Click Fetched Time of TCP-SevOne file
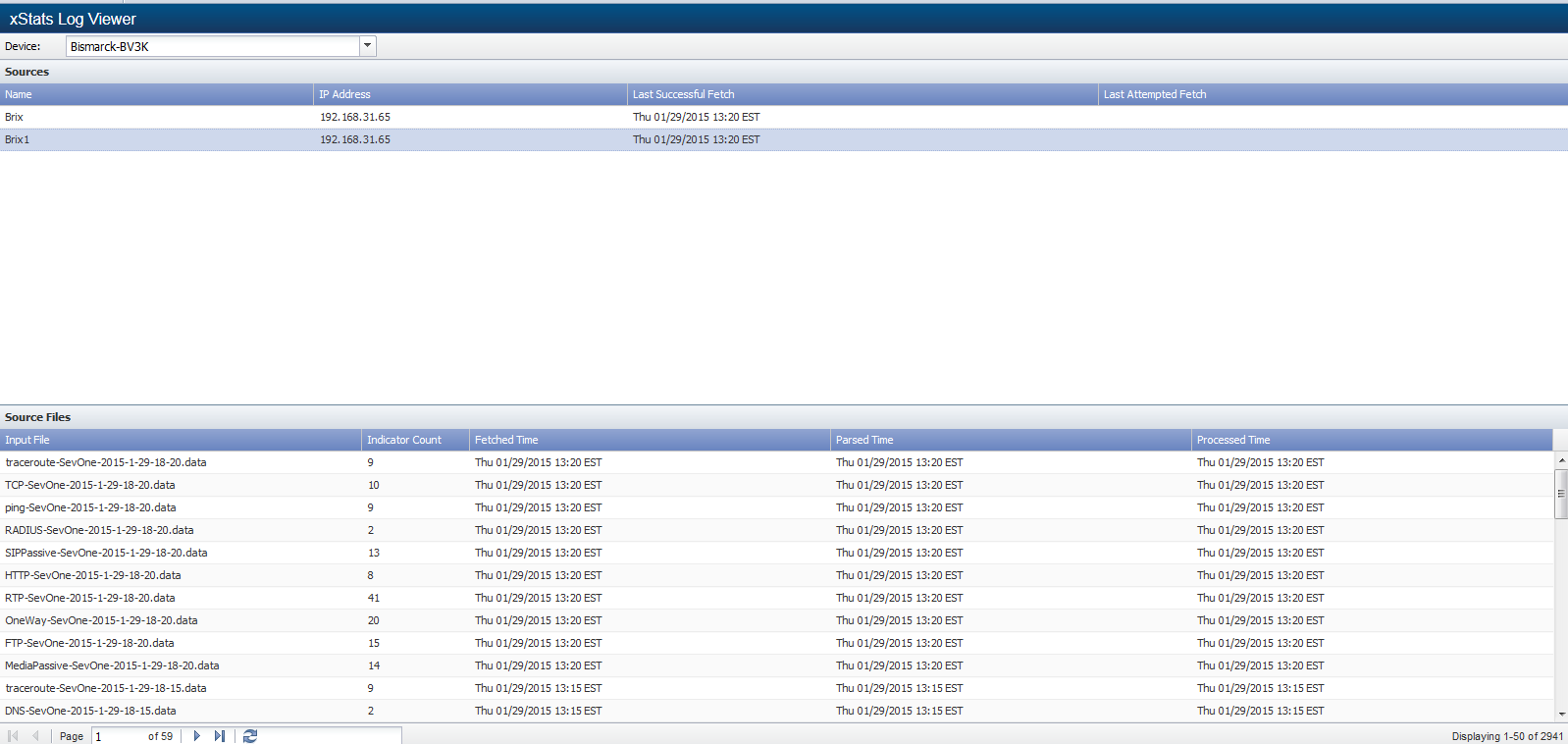This screenshot has height=744, width=1568. (539, 485)
